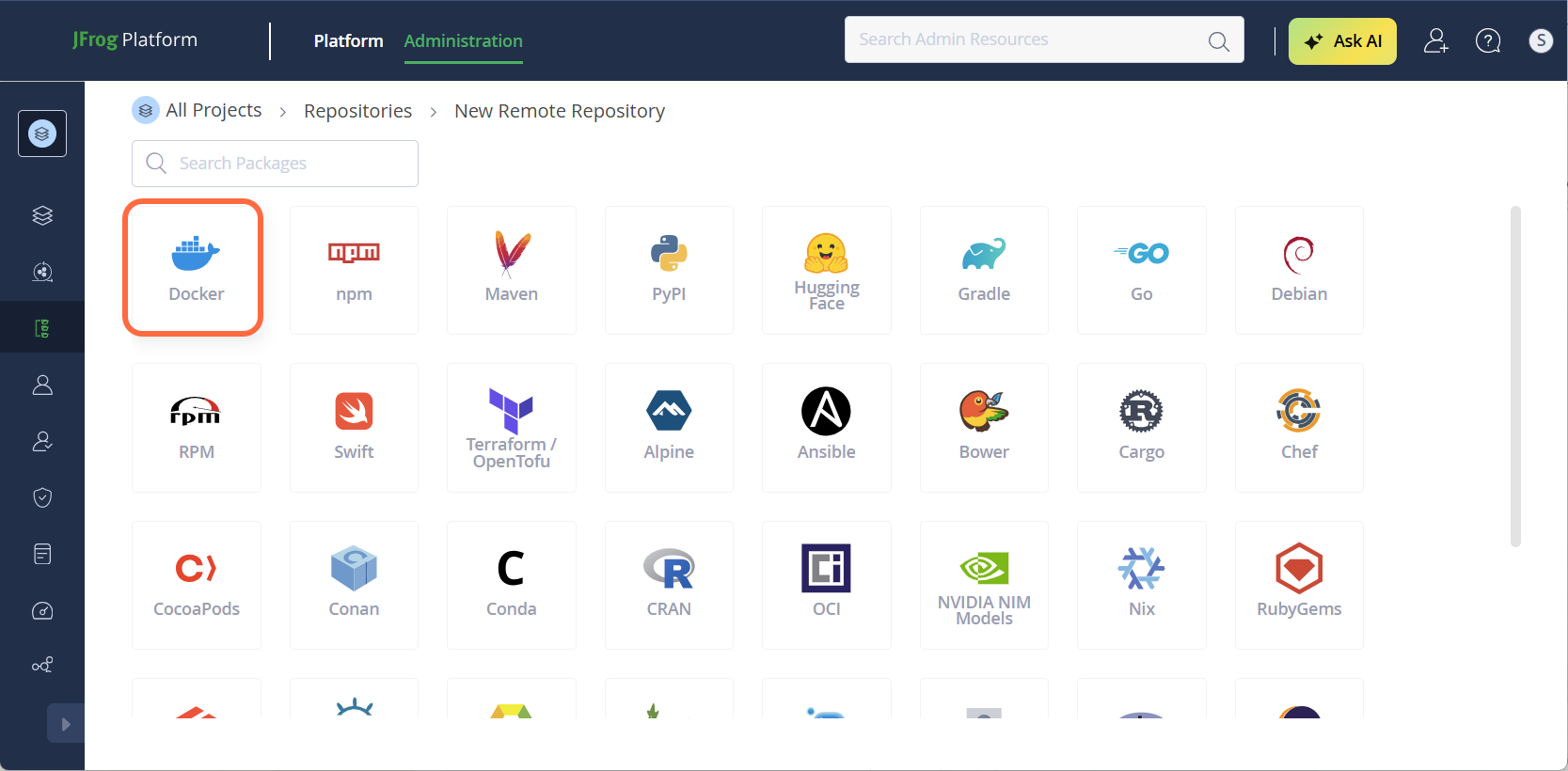
Task: Pick the PyPI package type
Action: point(669,271)
